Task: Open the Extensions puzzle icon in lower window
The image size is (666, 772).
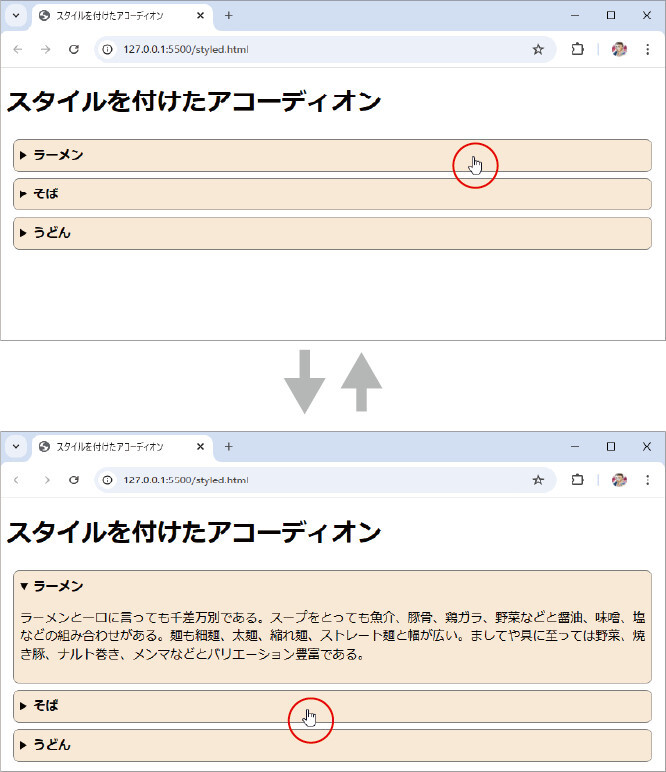Action: (577, 480)
